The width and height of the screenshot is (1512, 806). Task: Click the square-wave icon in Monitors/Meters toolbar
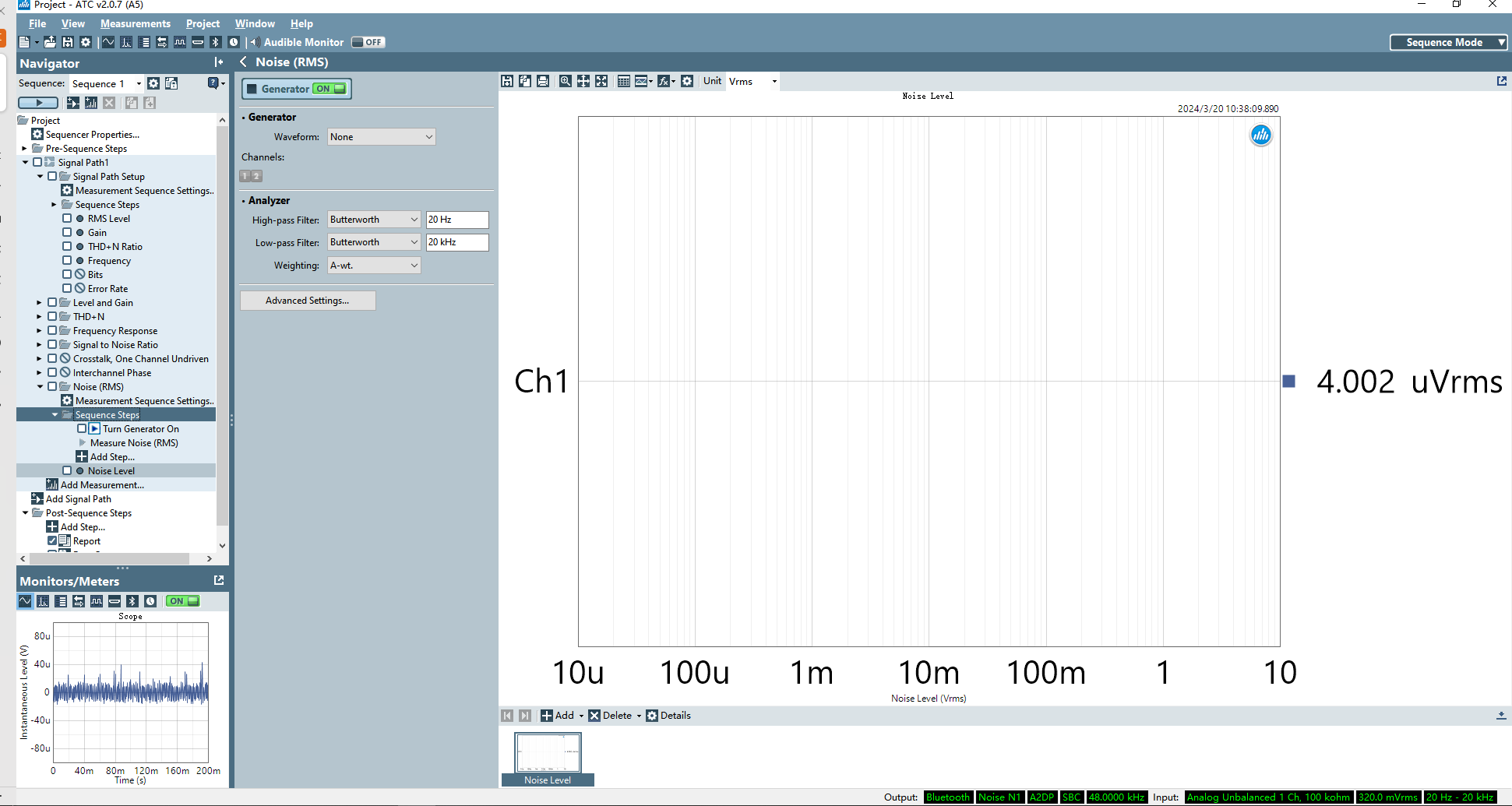[97, 601]
